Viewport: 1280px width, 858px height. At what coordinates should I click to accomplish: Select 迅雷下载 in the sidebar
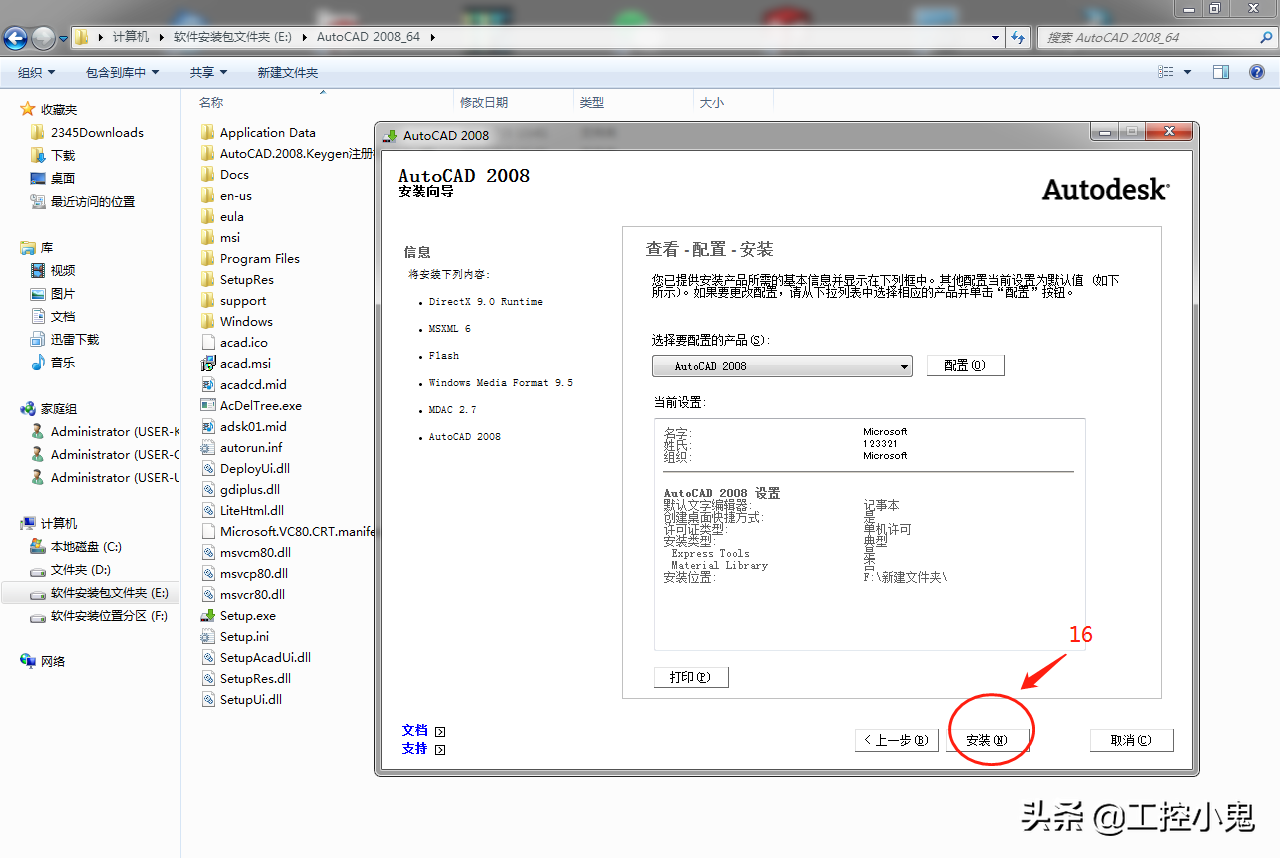tap(75, 339)
